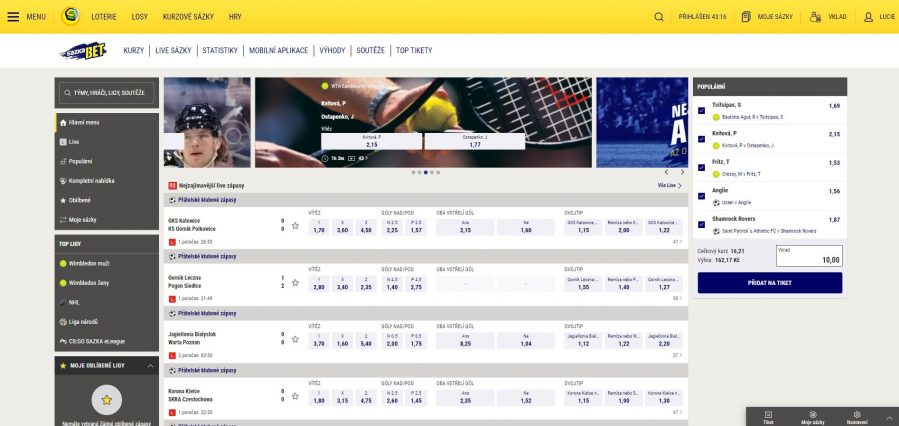Uncheck the Tsitsipas, S selection
This screenshot has width=899, height=426.
(701, 110)
